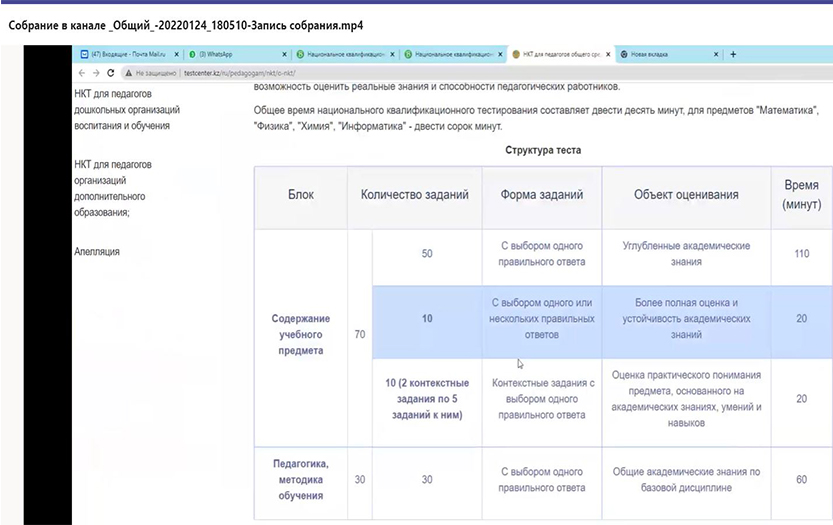Click the browser Forward arrow
The height and width of the screenshot is (525, 833).
95,73
